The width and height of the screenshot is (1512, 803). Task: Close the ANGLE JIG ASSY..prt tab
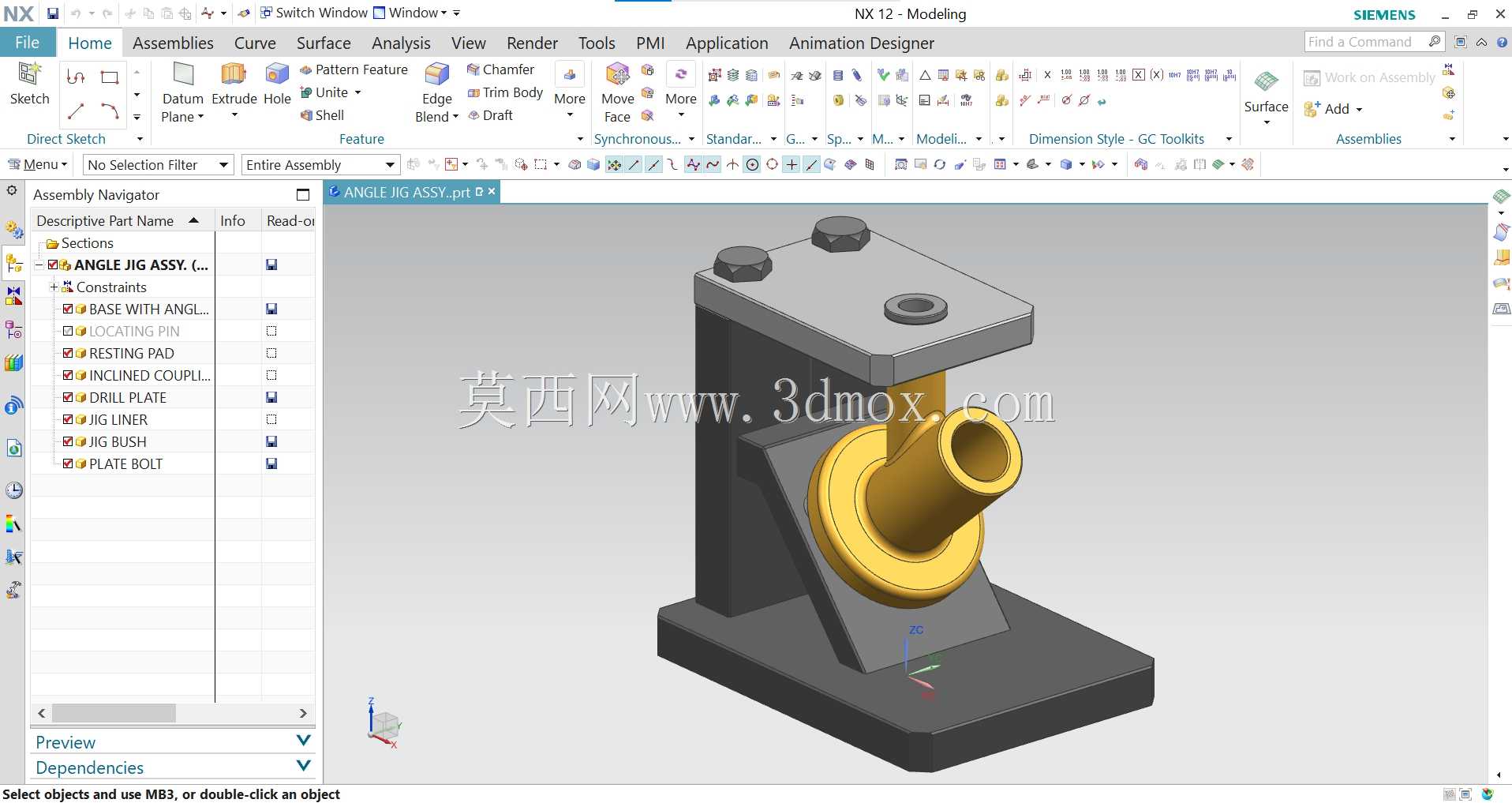[492, 191]
